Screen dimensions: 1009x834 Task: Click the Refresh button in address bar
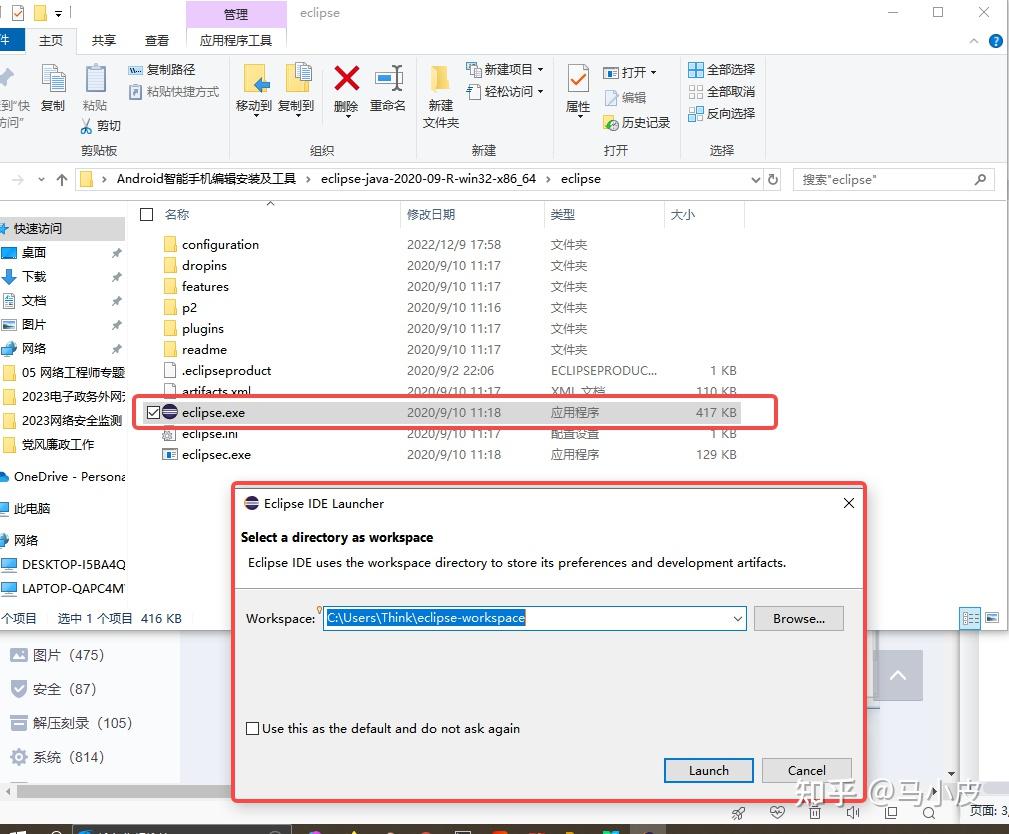click(x=773, y=180)
